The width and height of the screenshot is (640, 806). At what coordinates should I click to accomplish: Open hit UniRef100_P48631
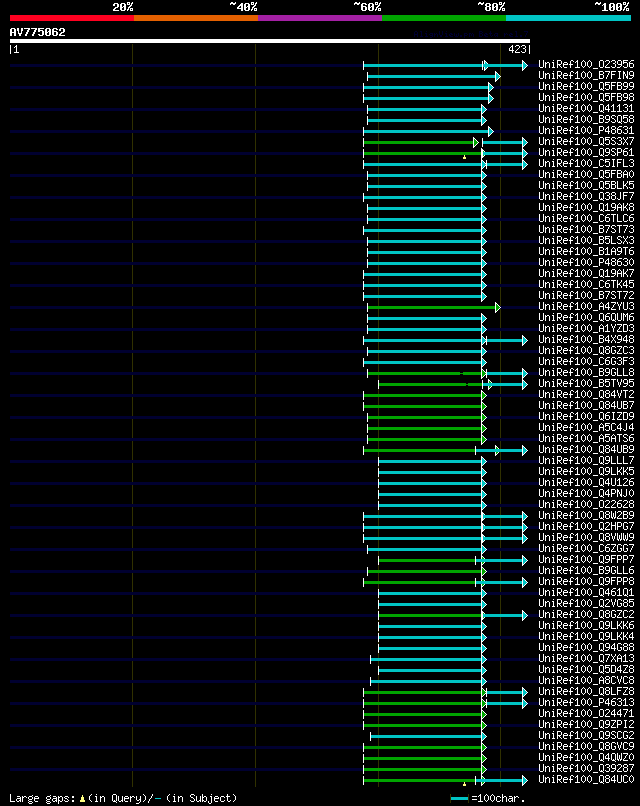pyautogui.click(x=587, y=131)
